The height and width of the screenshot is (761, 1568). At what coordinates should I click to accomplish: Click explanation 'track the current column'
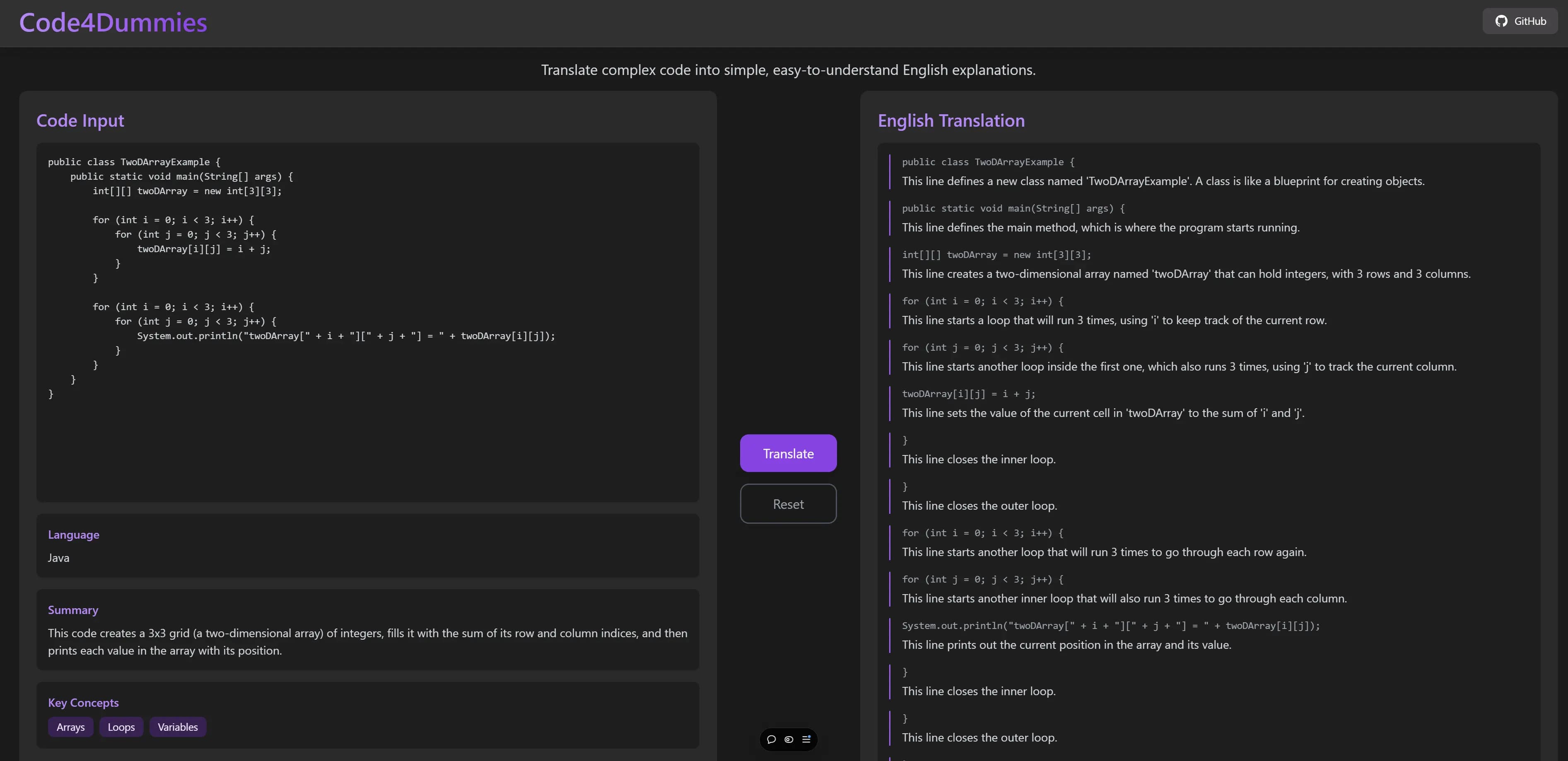[x=1179, y=367]
